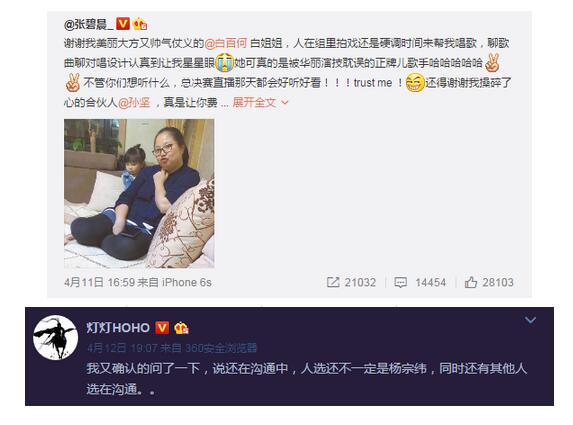Open the 灯灯HOHO avatar picture
573x425 pixels.
point(56,337)
